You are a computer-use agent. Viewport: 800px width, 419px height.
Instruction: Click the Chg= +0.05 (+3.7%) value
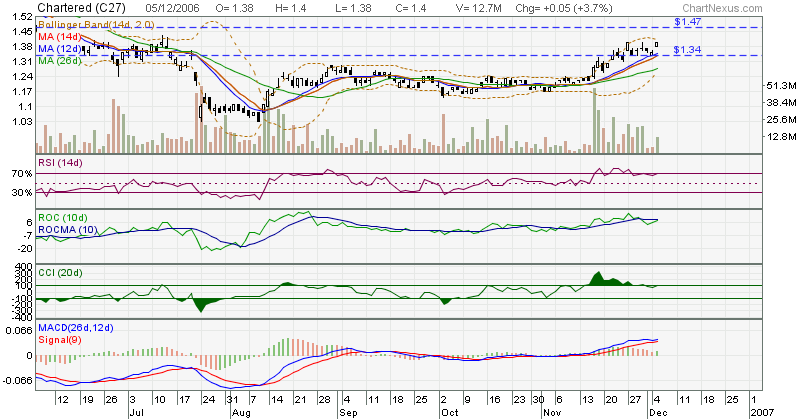coord(564,8)
